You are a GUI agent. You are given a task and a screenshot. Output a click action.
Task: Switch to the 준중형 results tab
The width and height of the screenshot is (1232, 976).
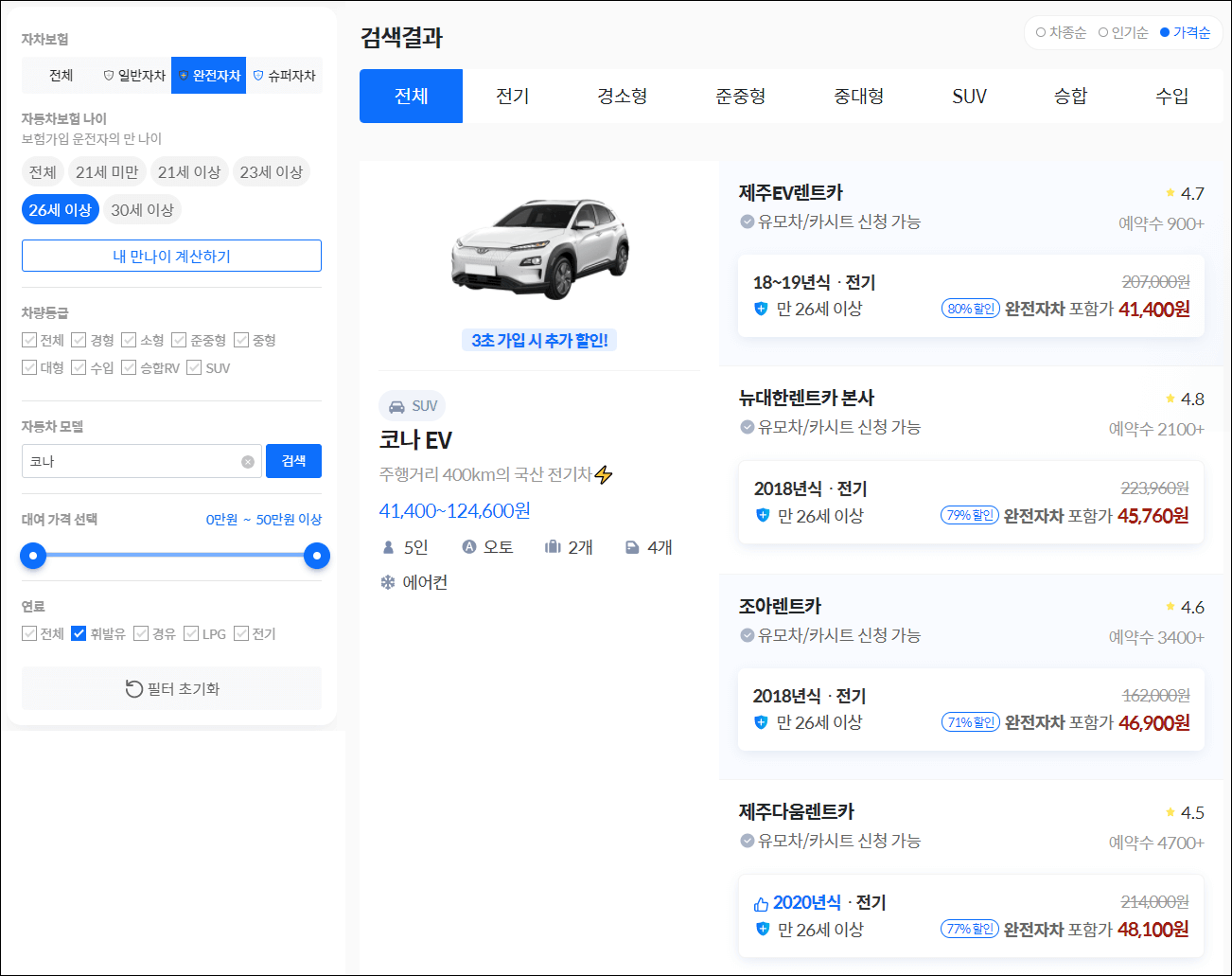pyautogui.click(x=741, y=96)
